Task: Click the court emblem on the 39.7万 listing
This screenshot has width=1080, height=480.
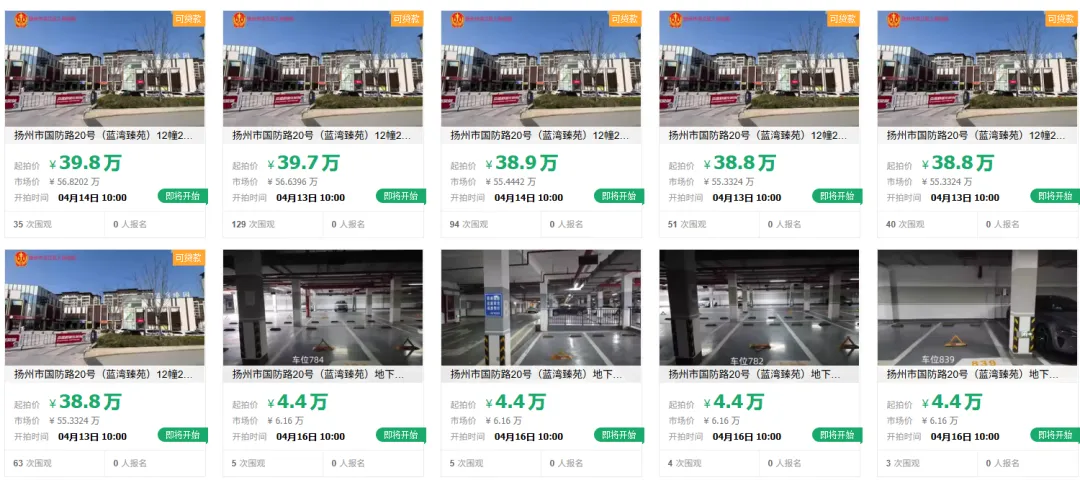Action: point(239,19)
